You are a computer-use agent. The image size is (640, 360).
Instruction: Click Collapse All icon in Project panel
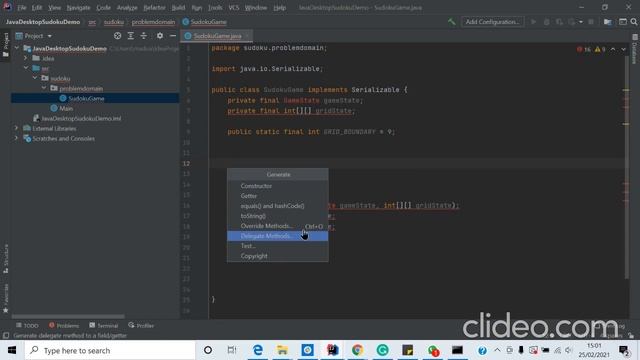pyautogui.click(x=144, y=36)
